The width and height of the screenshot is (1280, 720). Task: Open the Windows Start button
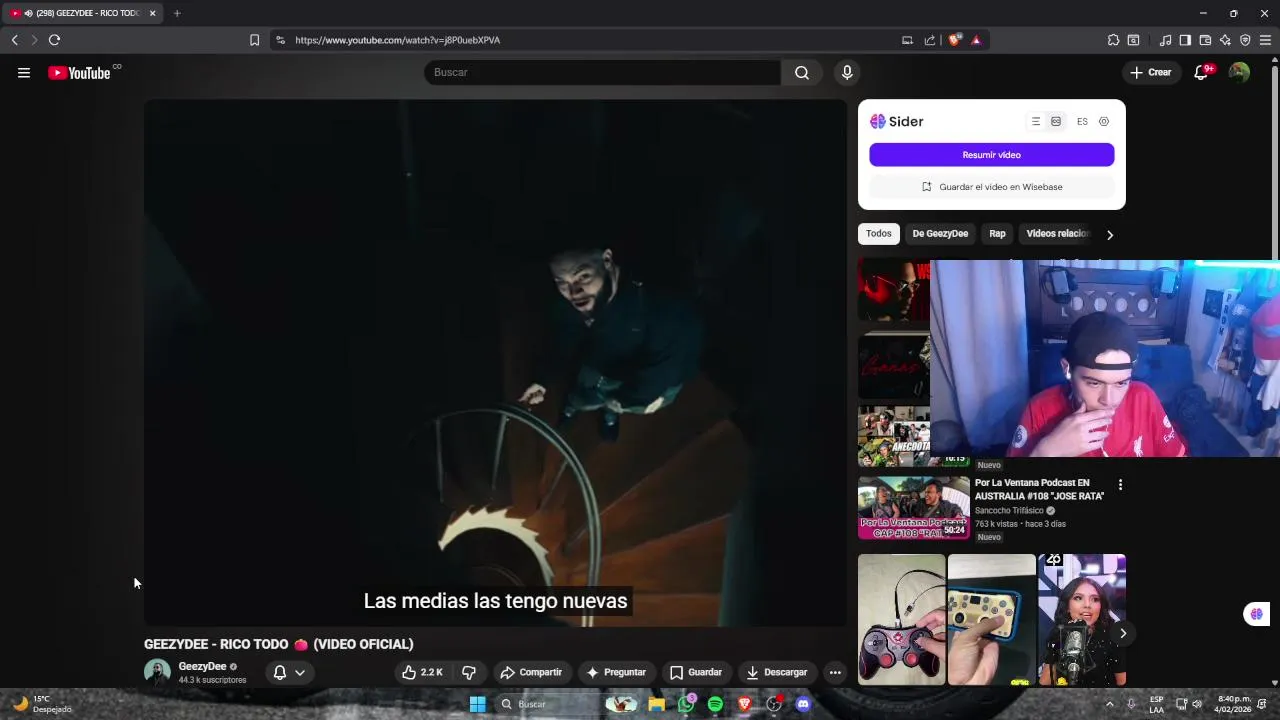tap(477, 704)
